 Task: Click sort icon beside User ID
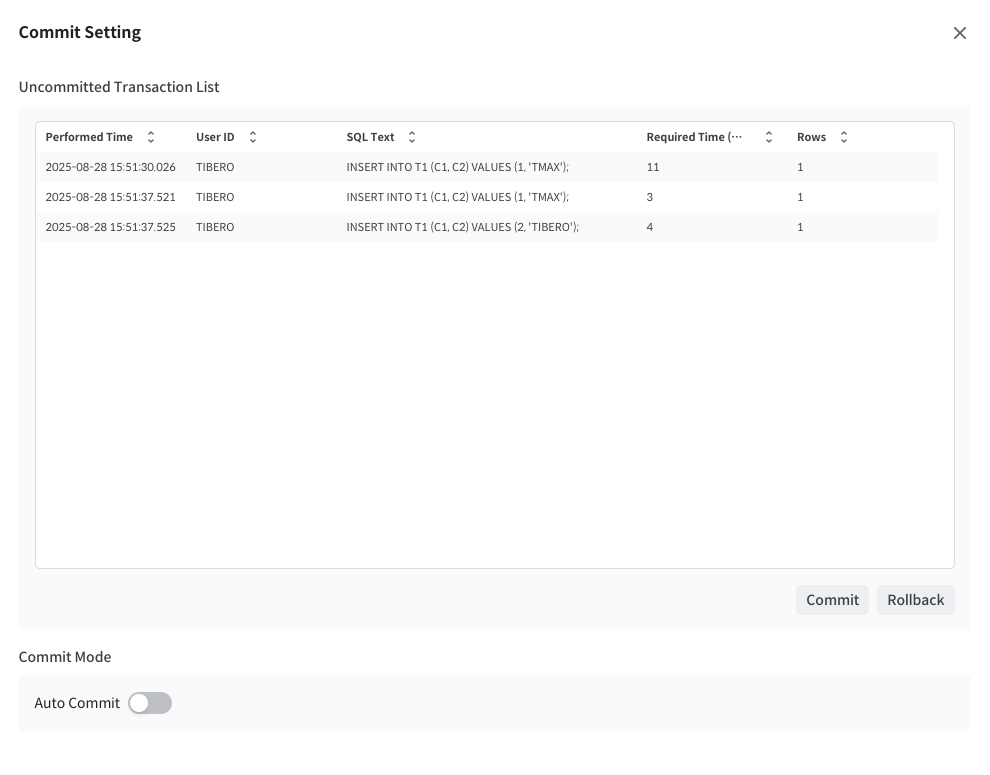coord(253,137)
